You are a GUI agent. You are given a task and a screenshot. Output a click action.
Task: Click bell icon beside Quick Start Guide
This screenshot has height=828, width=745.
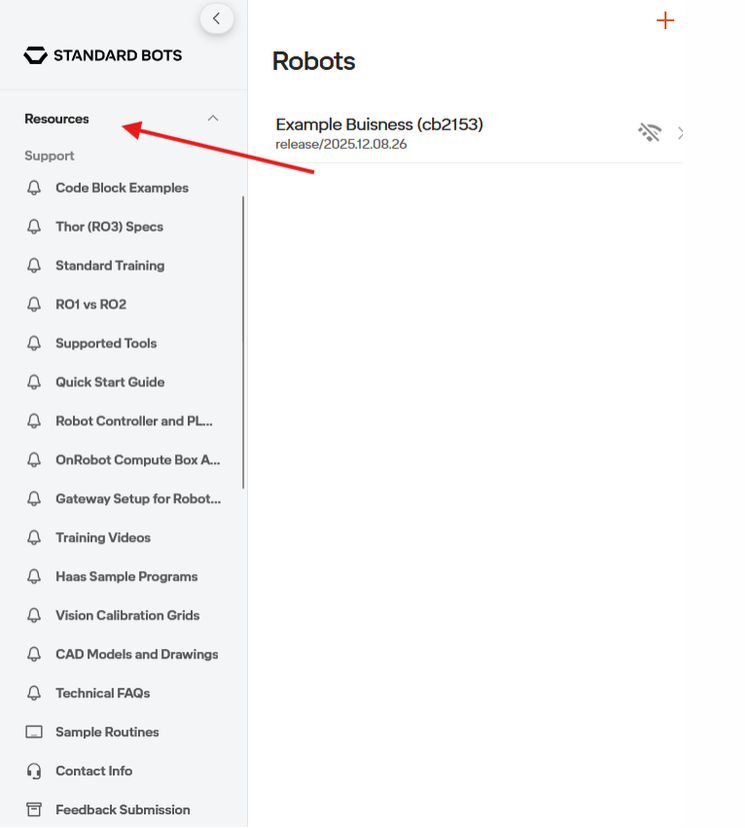34,382
